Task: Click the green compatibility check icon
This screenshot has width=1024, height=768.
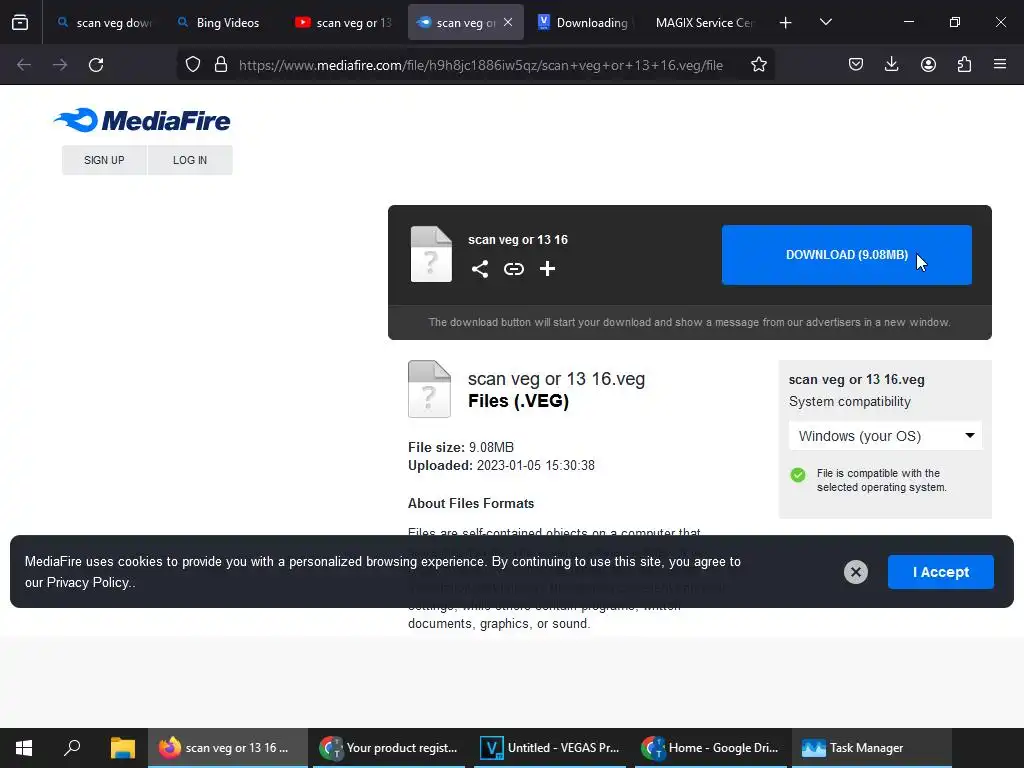Action: (798, 475)
